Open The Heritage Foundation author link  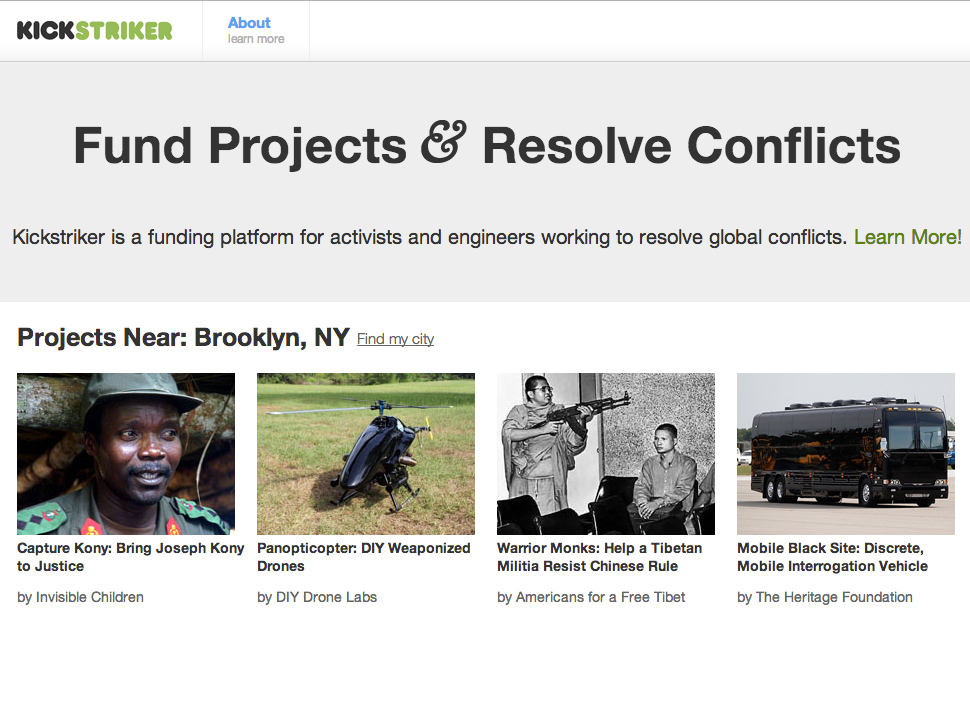(x=834, y=597)
